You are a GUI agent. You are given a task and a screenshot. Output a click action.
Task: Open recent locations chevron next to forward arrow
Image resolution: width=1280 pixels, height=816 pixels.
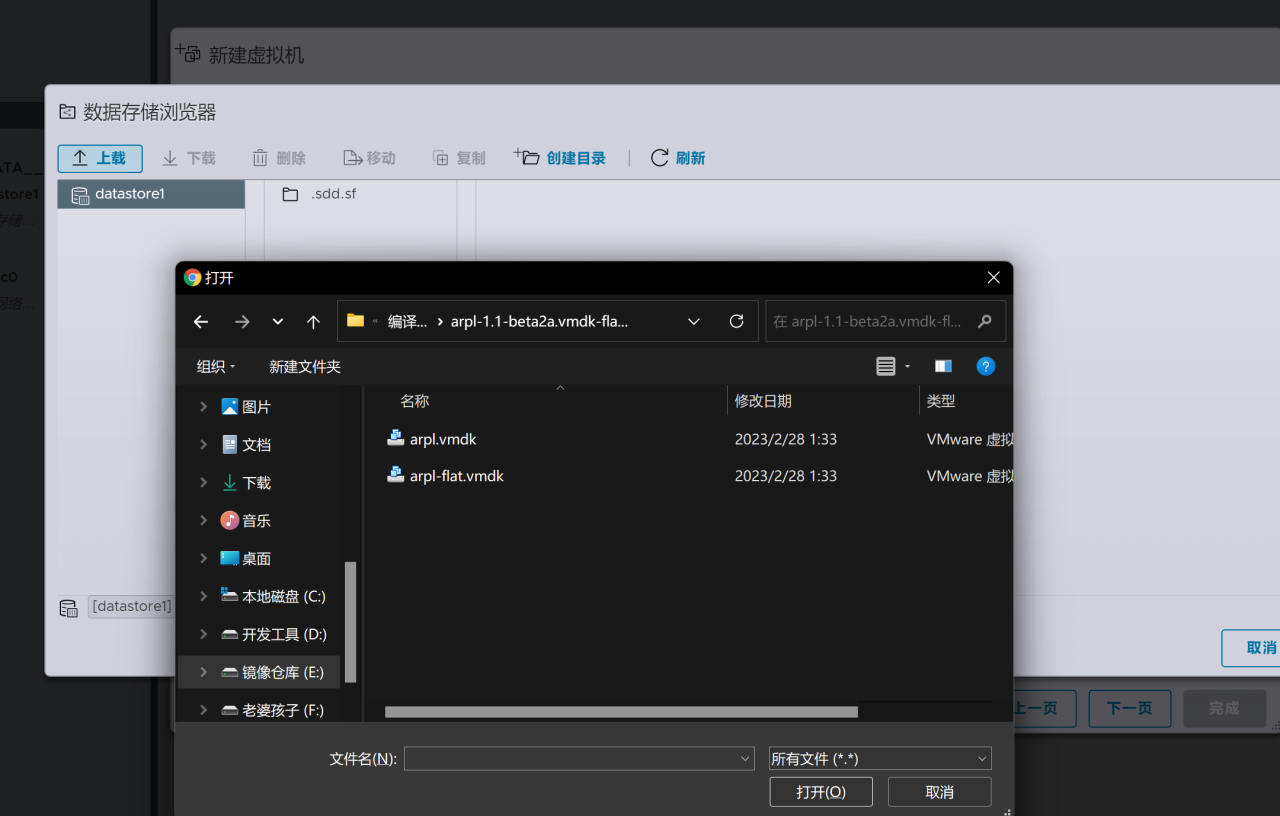pyautogui.click(x=277, y=321)
